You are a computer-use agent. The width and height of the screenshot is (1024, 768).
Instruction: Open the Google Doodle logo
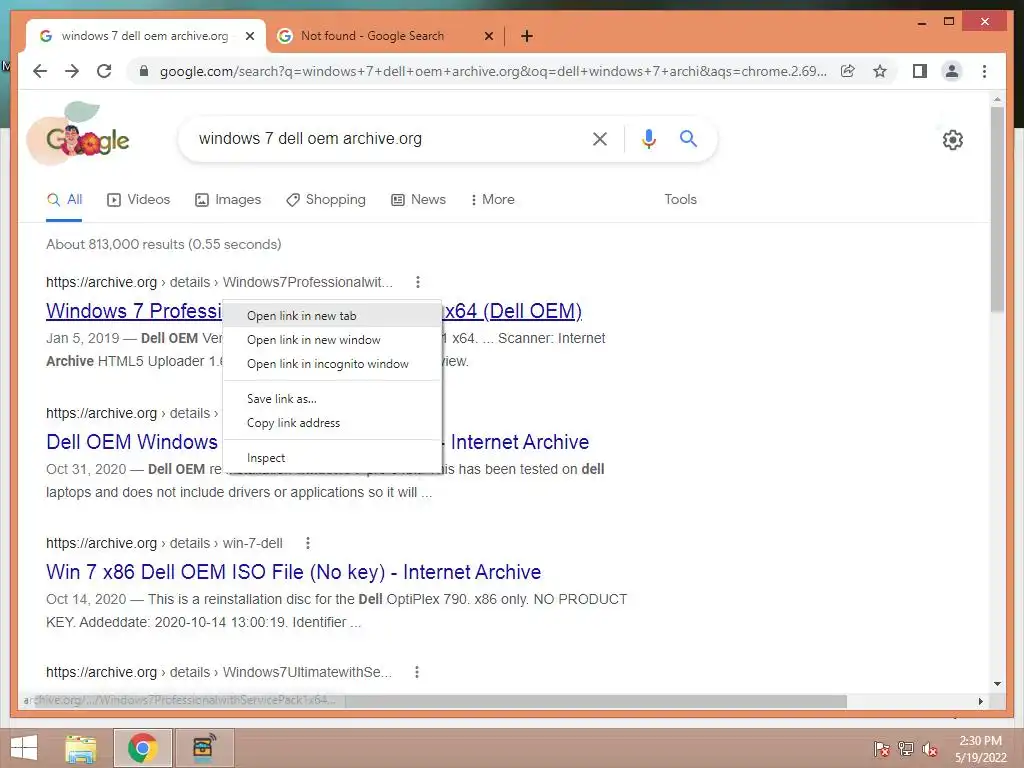tap(80, 134)
